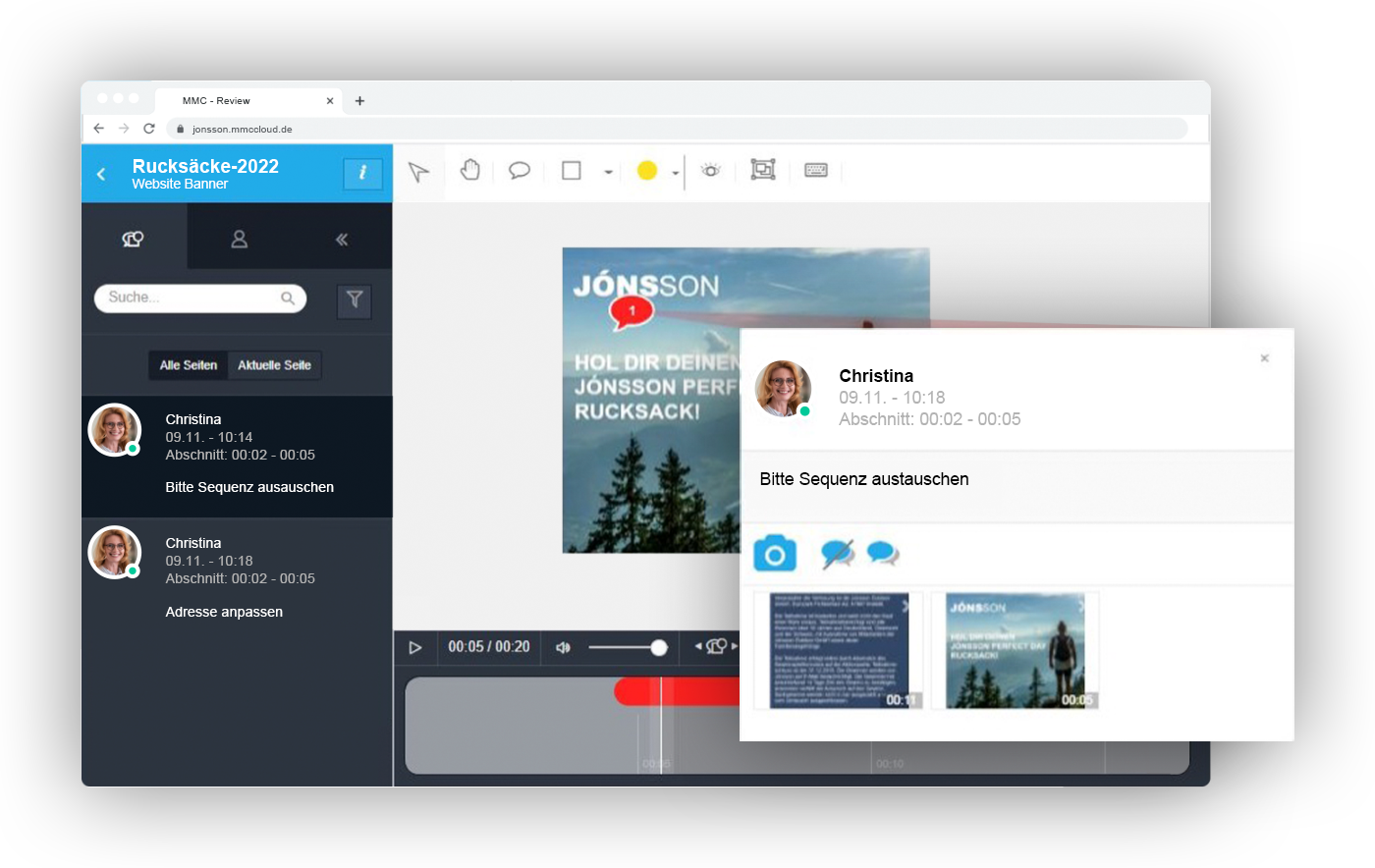Click the 00:05 / 00:20 time display
This screenshot has width=1375, height=868.
[489, 647]
